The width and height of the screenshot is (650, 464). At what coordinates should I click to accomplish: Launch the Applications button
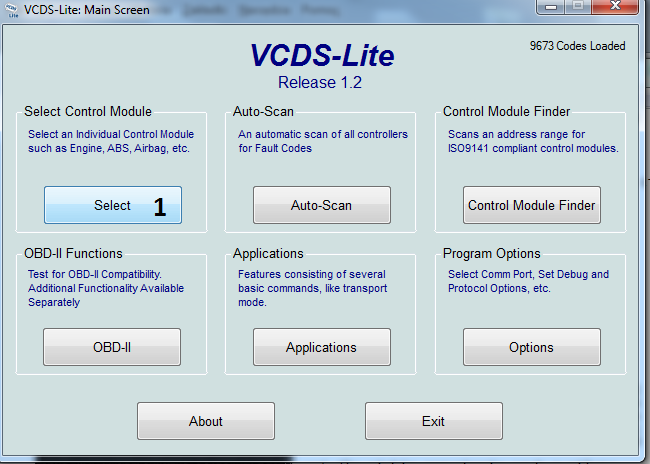click(x=322, y=347)
